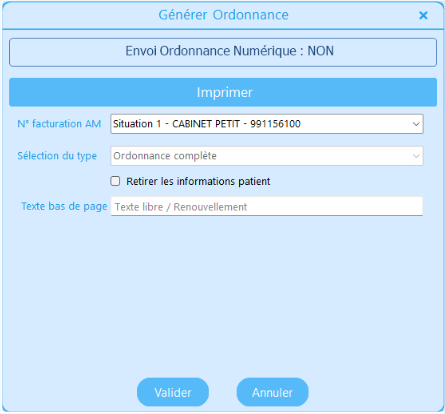This screenshot has width=445, height=414.
Task: Close the Générer Ordonnance dialog
Action: click(x=423, y=15)
